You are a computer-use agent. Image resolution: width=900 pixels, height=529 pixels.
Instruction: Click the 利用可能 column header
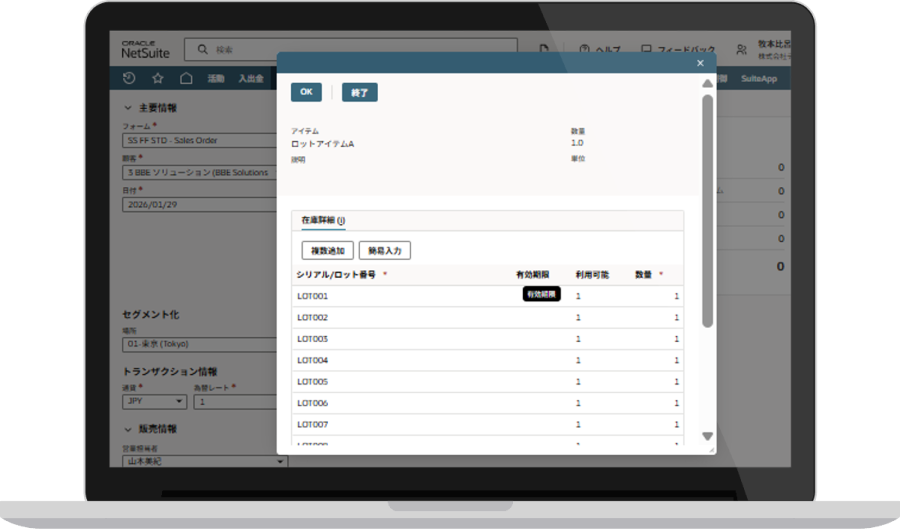pos(592,275)
